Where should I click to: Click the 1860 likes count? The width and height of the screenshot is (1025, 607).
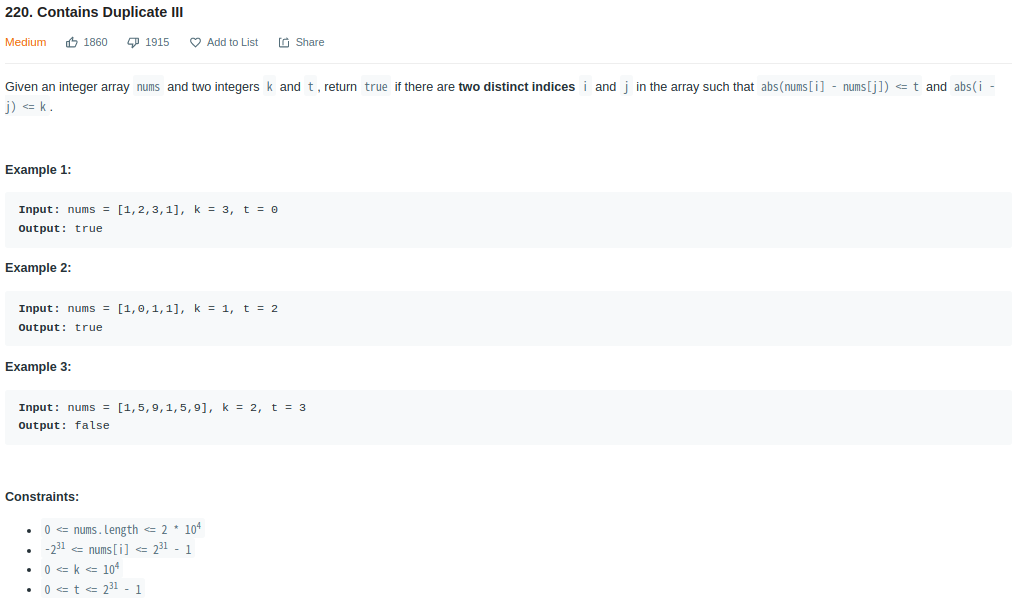click(x=95, y=42)
